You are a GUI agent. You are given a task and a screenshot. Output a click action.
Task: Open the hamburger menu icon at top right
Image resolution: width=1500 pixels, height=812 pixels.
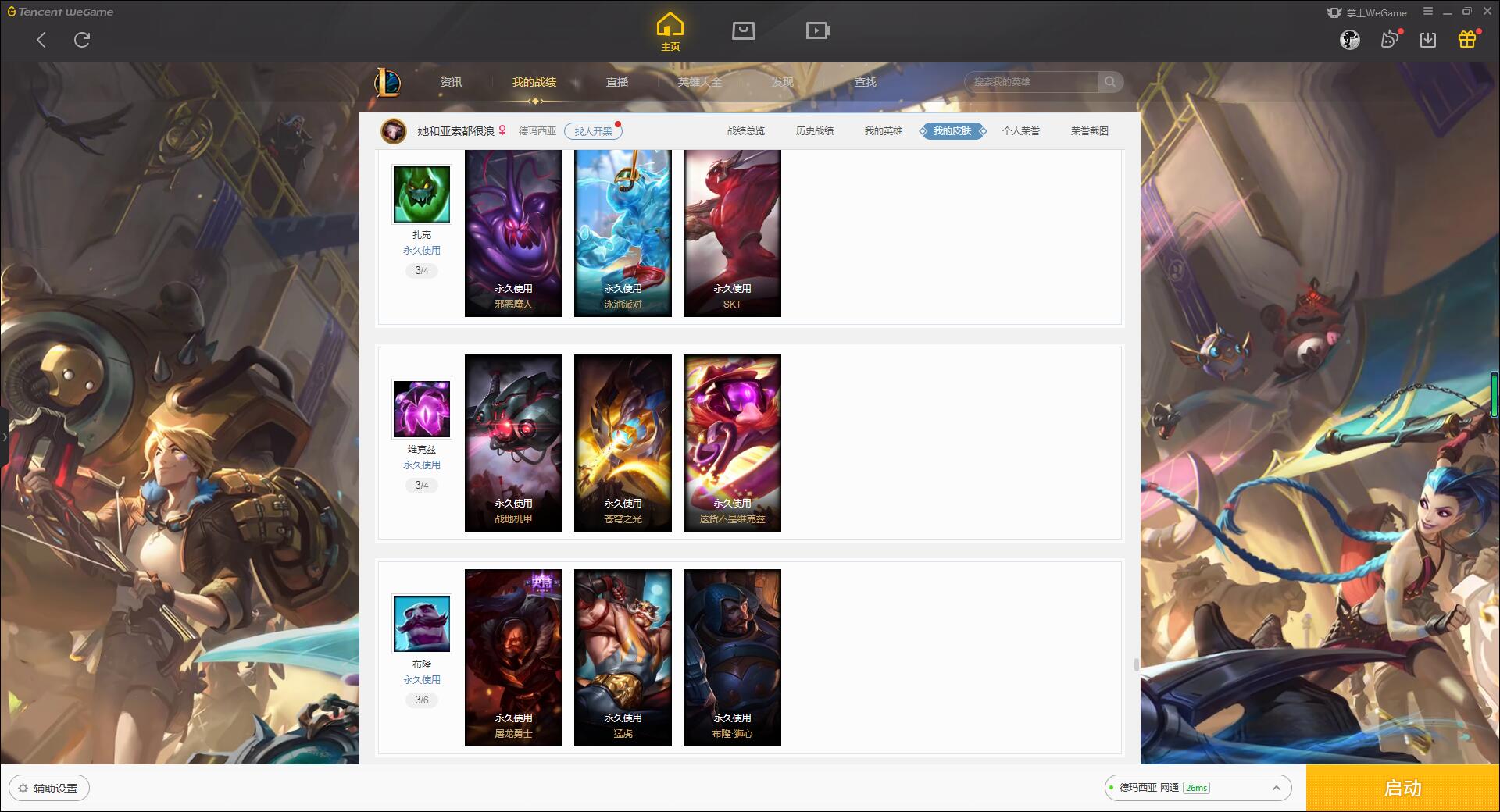[1428, 12]
